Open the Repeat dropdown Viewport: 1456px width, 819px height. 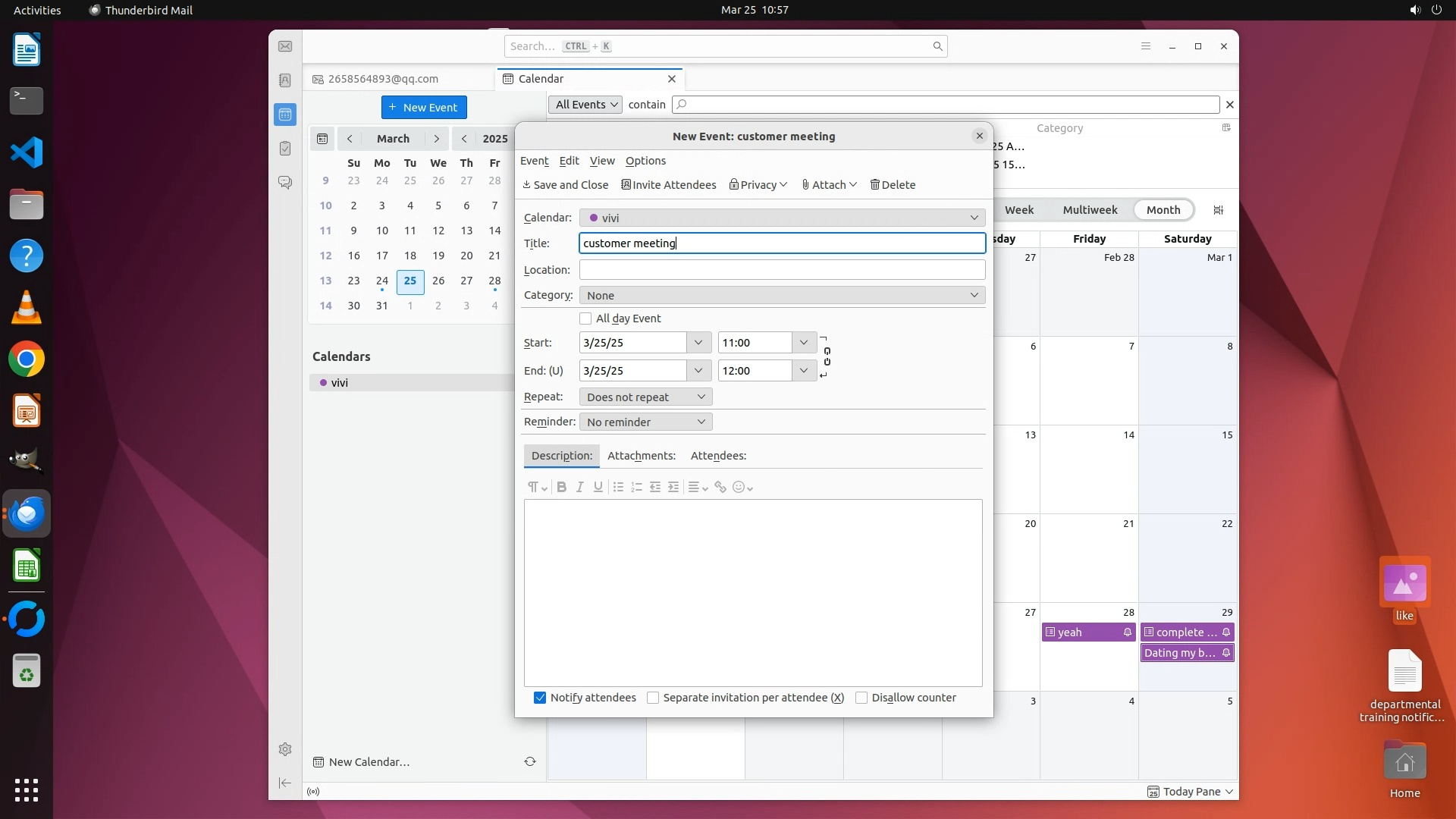(645, 397)
